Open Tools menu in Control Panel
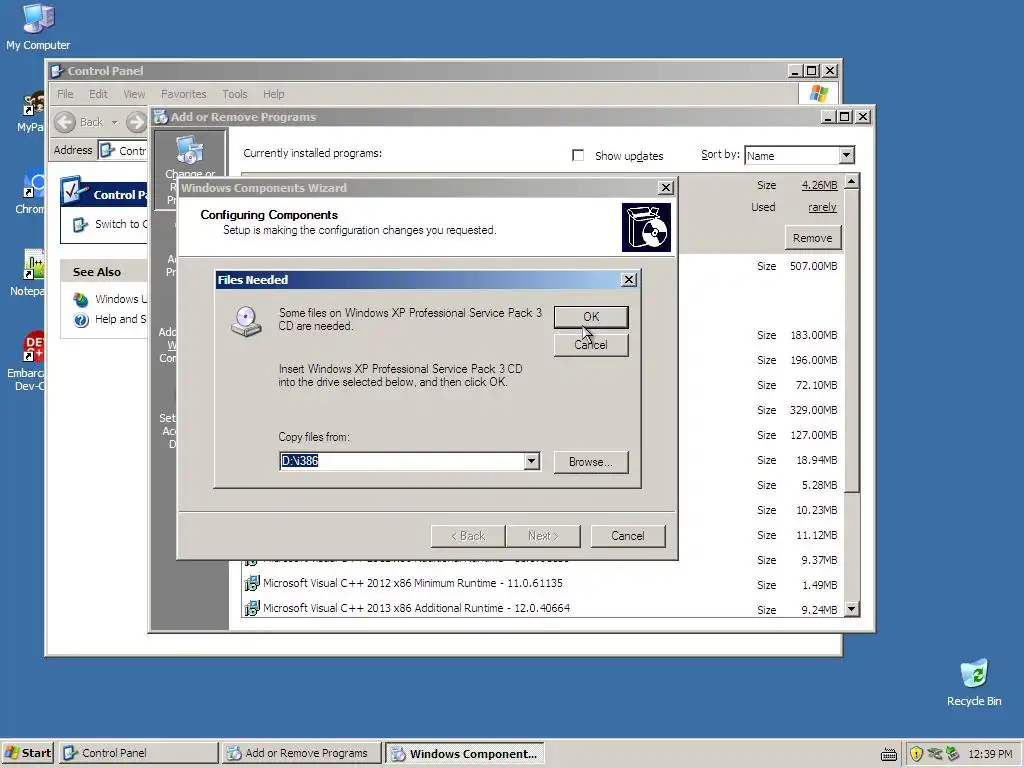Image resolution: width=1024 pixels, height=768 pixels. coord(234,94)
